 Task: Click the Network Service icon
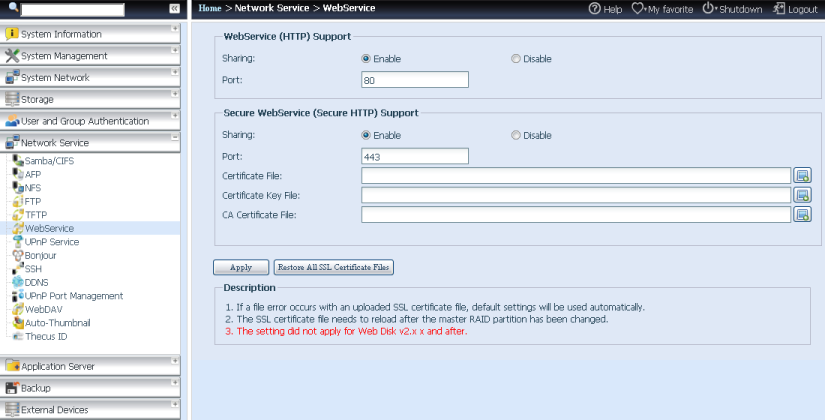point(12,143)
